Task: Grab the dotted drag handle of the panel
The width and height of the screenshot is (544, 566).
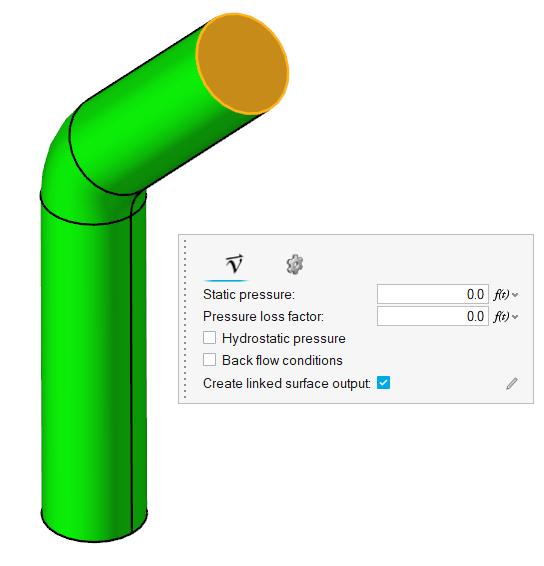Action: click(x=185, y=319)
